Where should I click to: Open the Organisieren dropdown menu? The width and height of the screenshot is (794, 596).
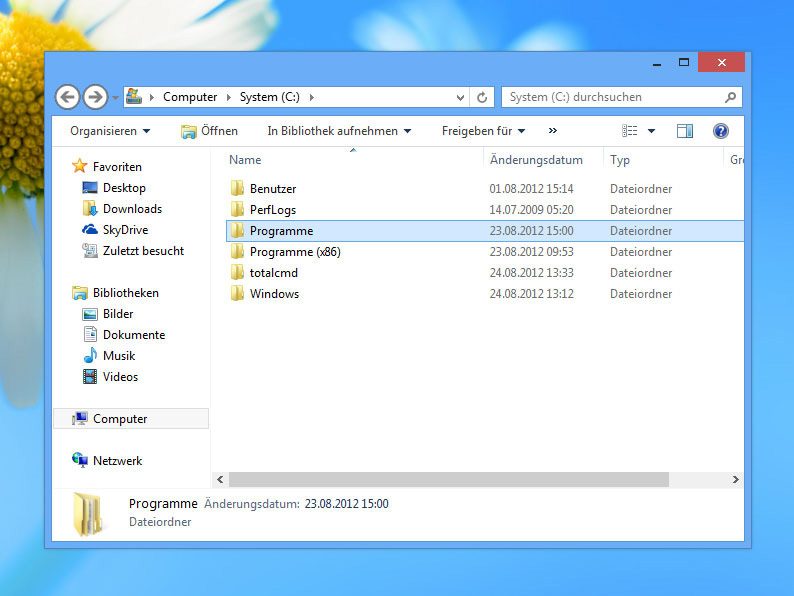tap(110, 131)
